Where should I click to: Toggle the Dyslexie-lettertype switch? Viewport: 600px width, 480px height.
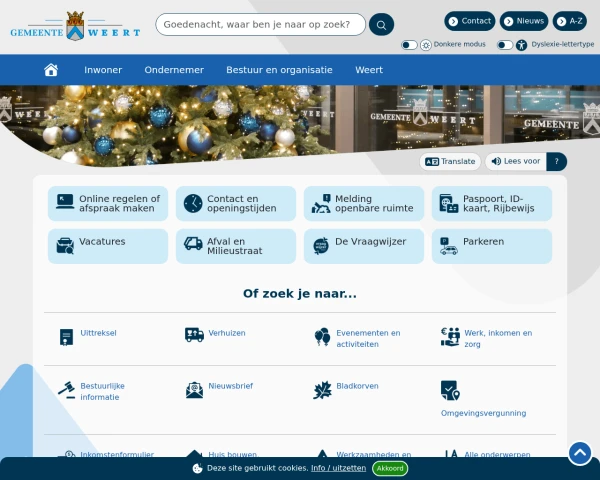(x=505, y=45)
